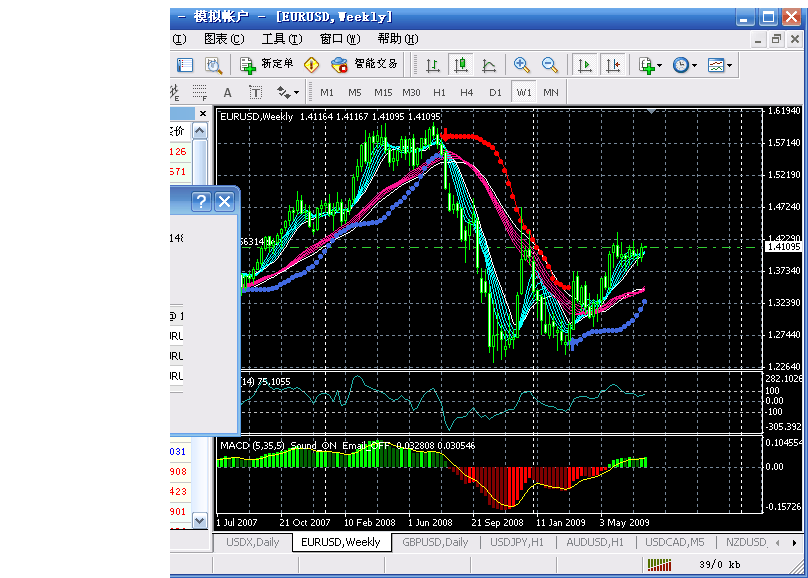The height and width of the screenshot is (578, 808).
Task: Insert a text label with the A tool
Action: point(227,93)
